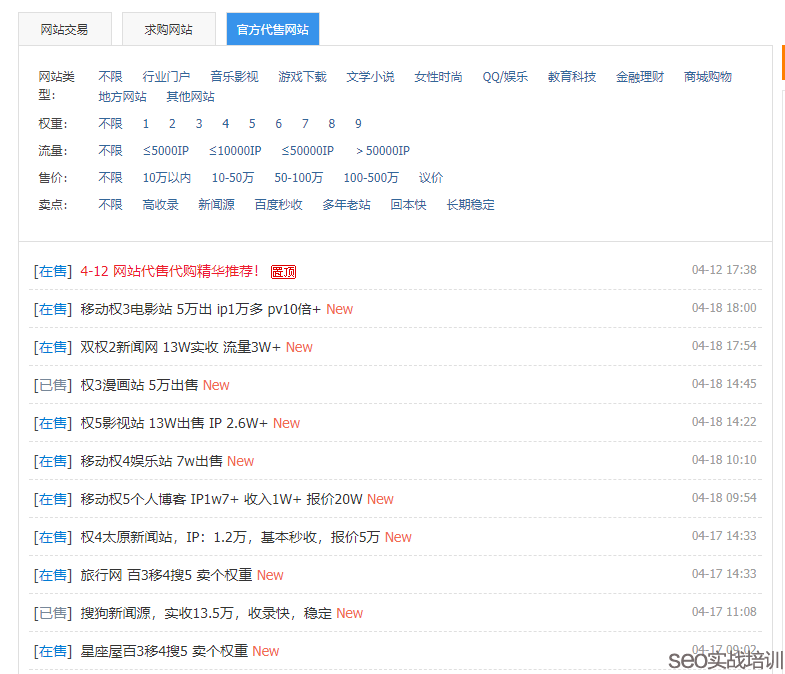Open the 双权2新闻网 13W实收 listing
This screenshot has height=674, width=785.
(x=180, y=347)
